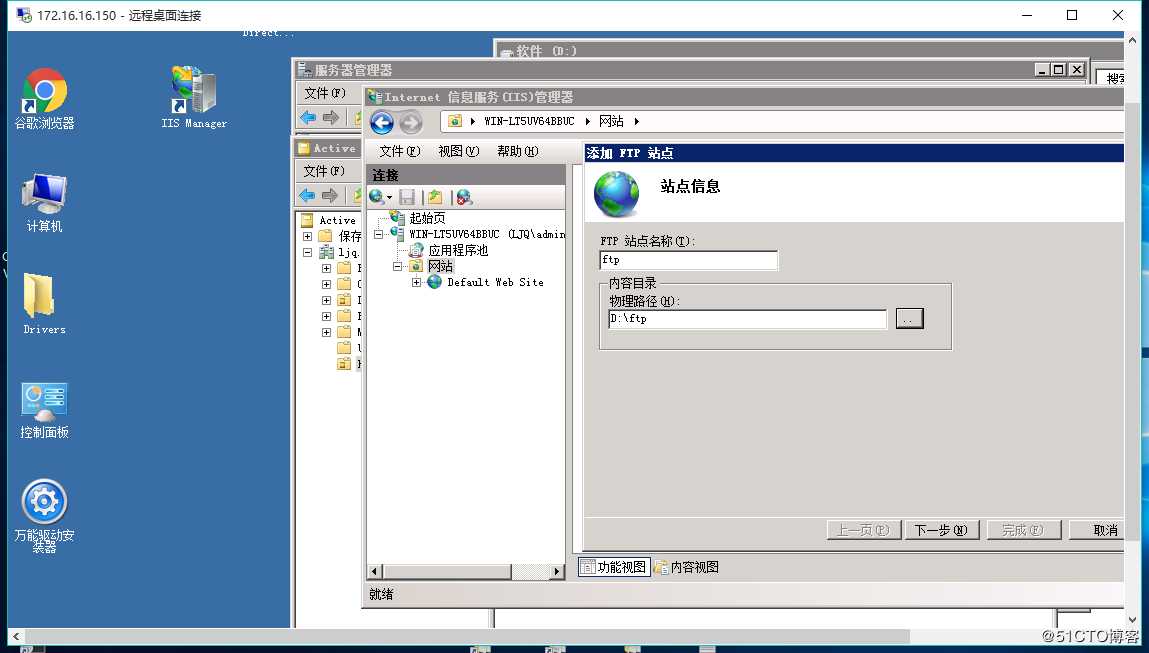Click the breadcrumb home icon

pyautogui.click(x=455, y=121)
